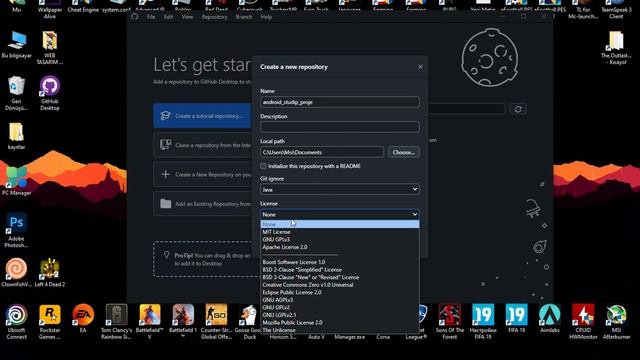Click the Local path input field
Image resolution: width=640 pixels, height=360 pixels.
[x=322, y=152]
